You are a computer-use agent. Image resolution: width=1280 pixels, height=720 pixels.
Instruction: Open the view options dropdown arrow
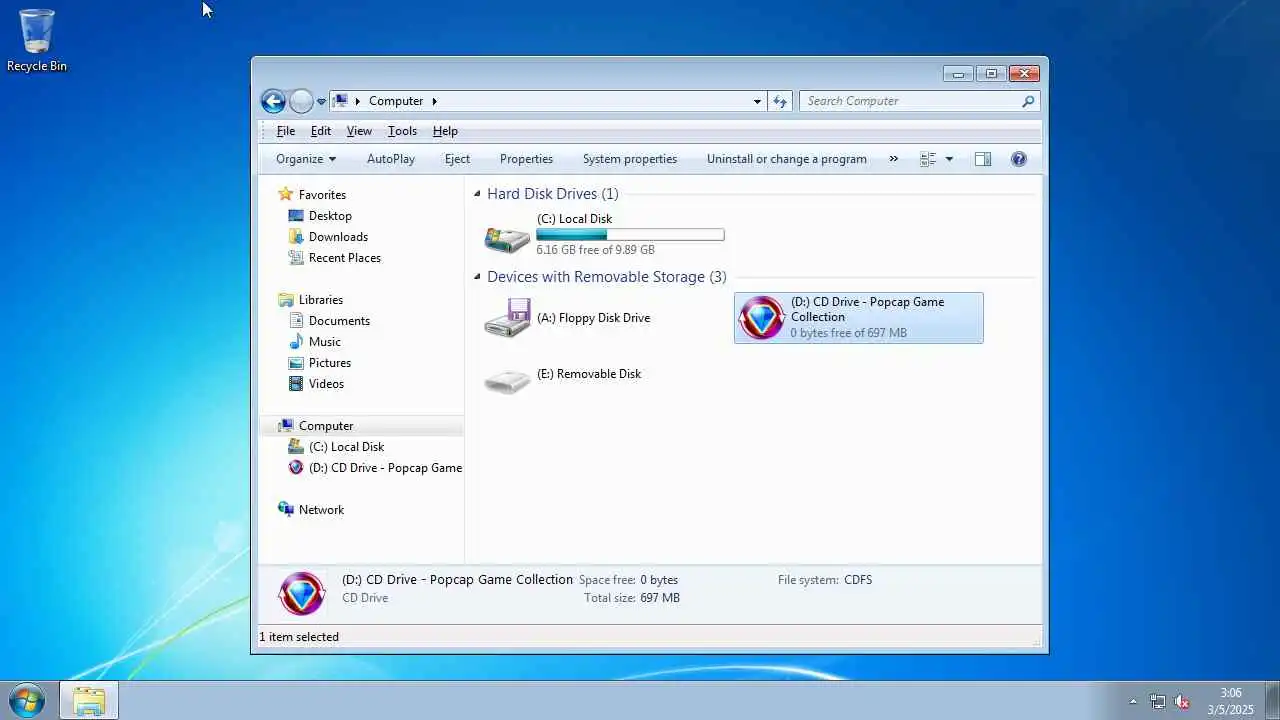pyautogui.click(x=949, y=159)
